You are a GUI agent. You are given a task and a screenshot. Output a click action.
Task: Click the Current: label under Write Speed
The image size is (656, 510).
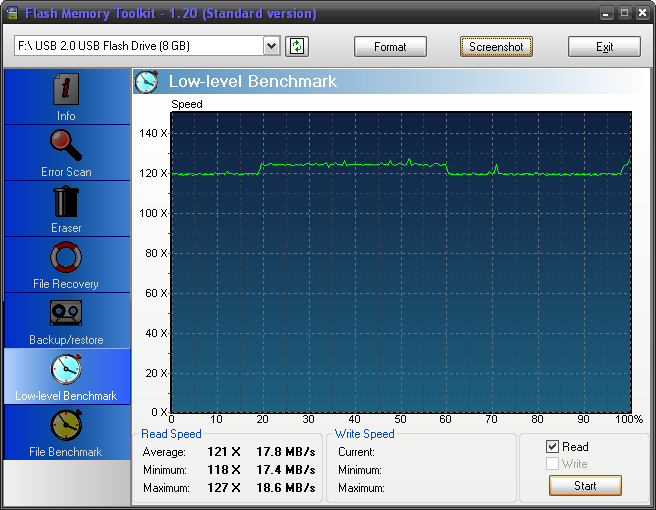(356, 452)
